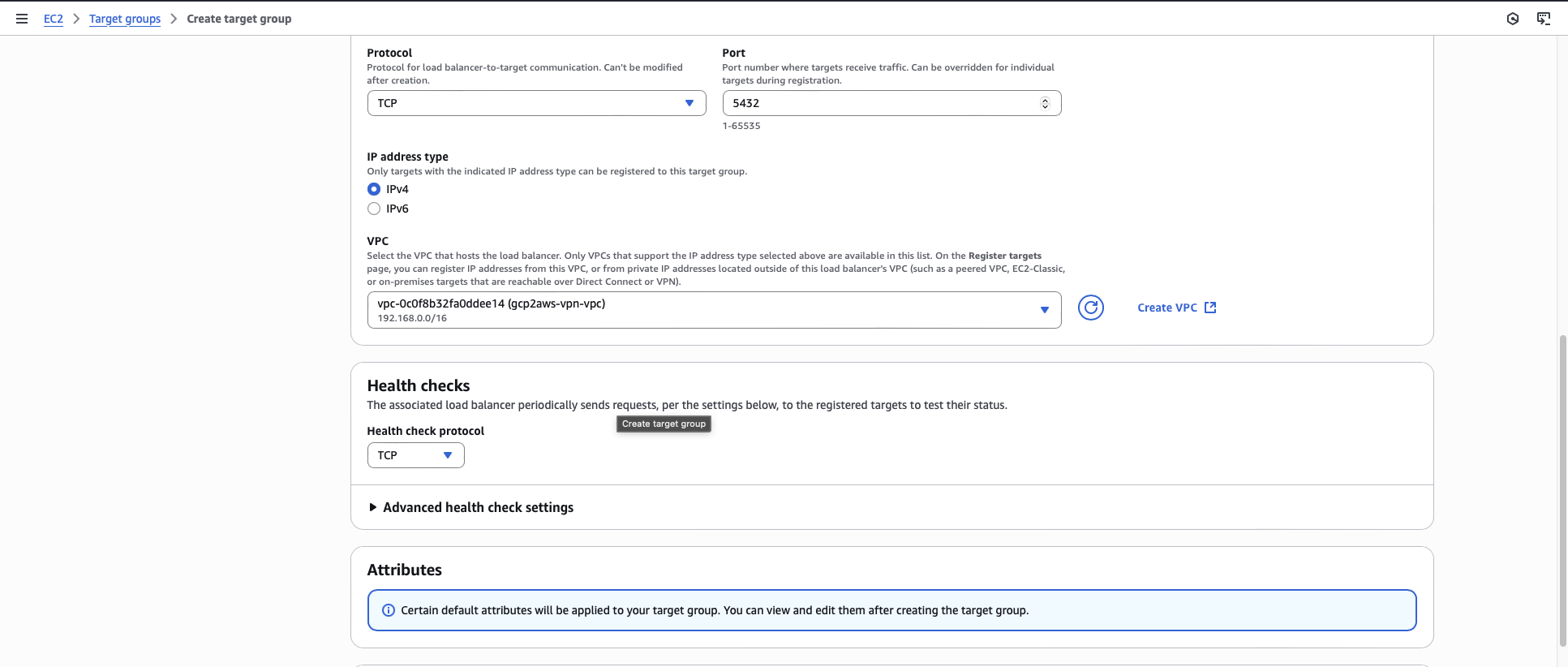Screen dimensions: 1568x667
Task: Open the VPC selection dropdown
Action: pos(714,310)
